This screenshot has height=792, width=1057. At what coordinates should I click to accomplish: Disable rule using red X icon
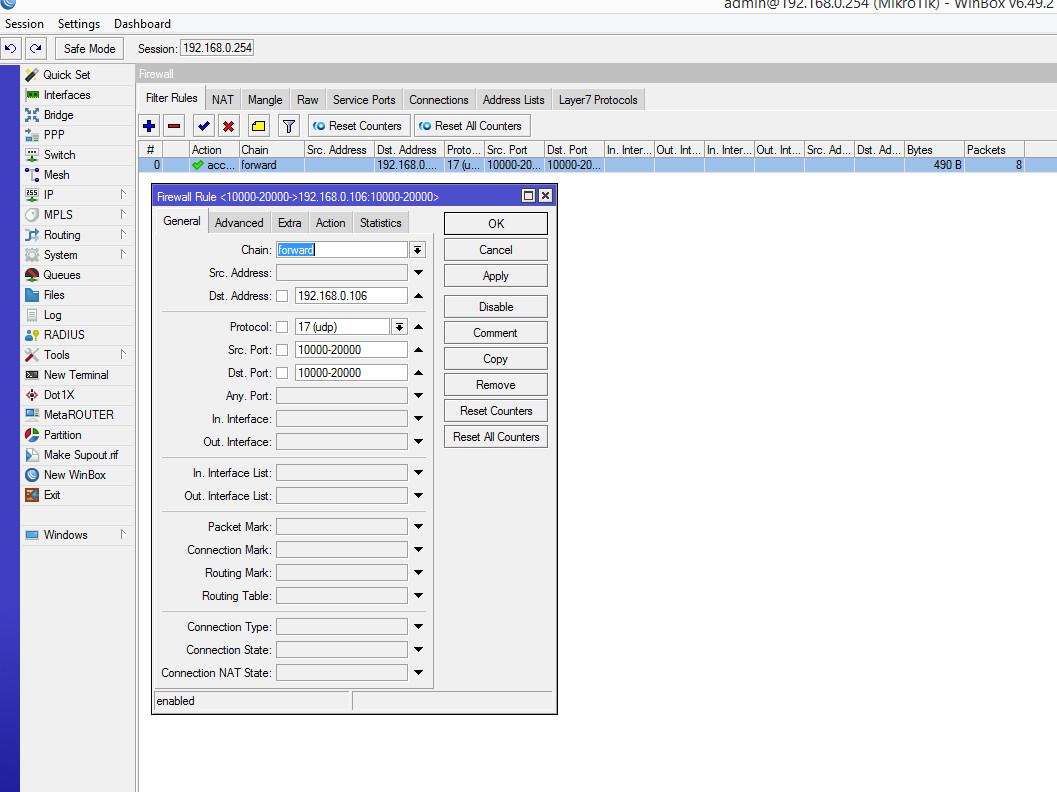[x=229, y=126]
